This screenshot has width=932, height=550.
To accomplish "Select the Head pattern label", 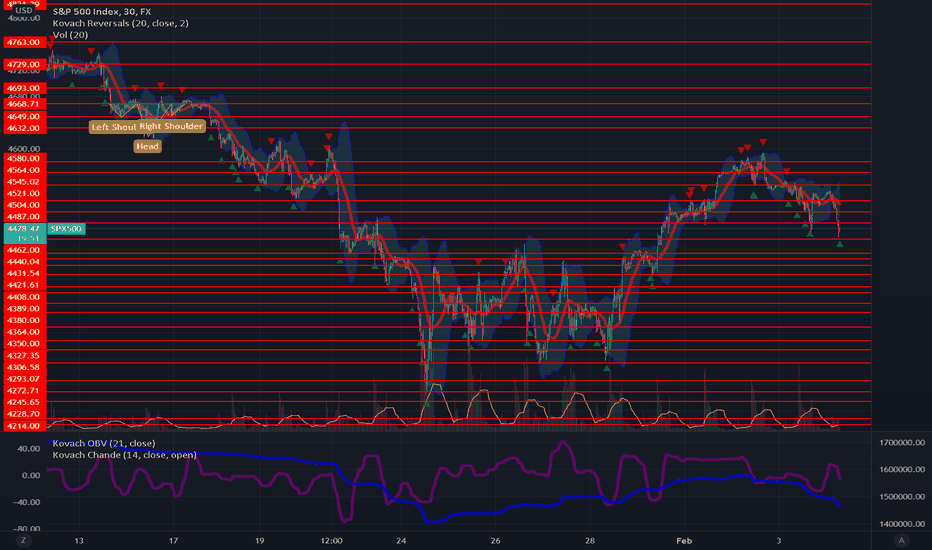I will (x=147, y=146).
